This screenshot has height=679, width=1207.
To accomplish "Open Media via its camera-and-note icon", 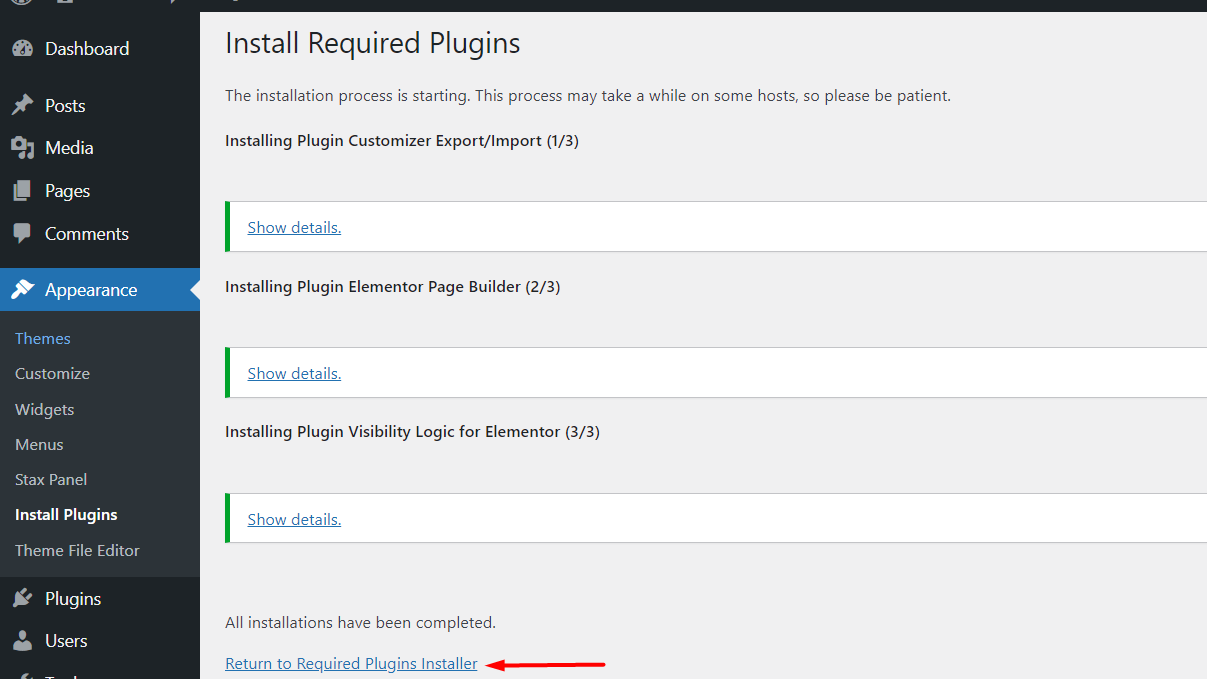I will point(22,147).
